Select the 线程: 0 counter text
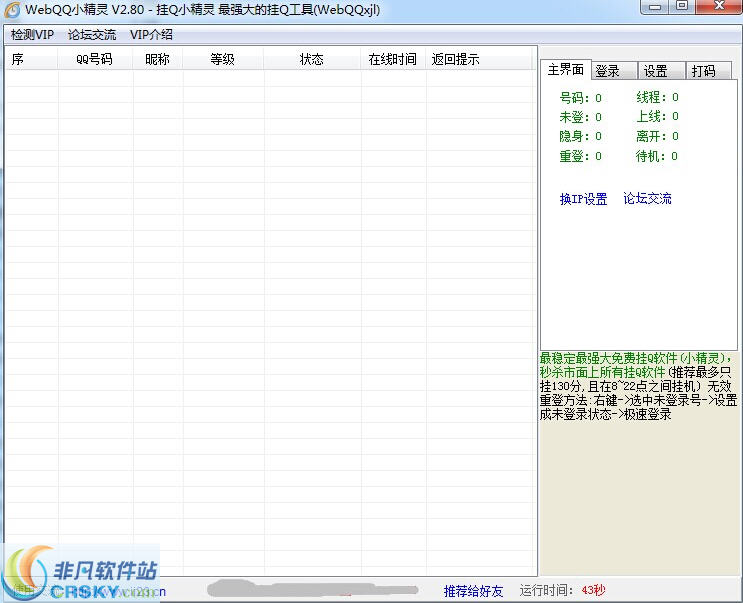 click(657, 97)
